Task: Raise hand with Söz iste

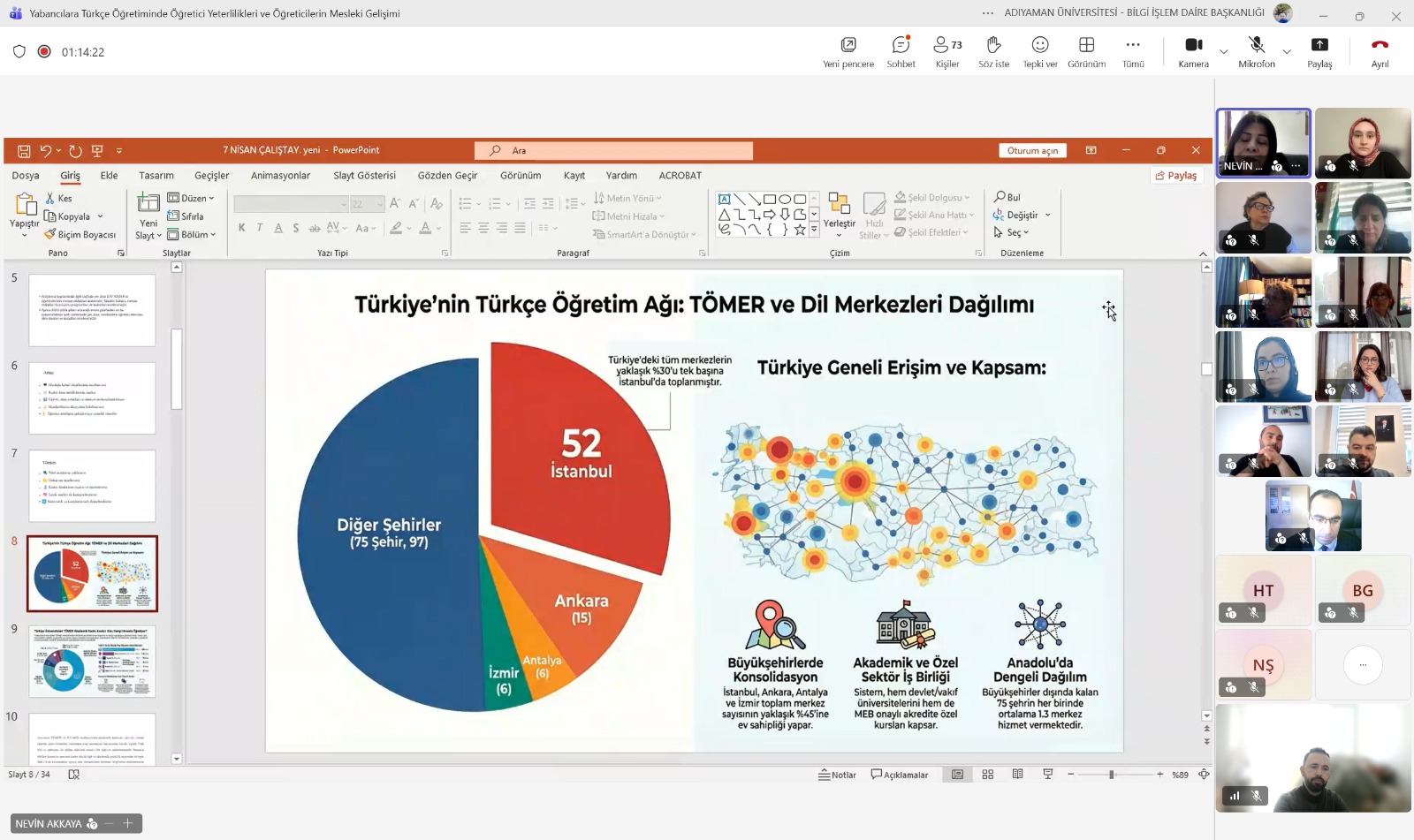Action: (993, 51)
